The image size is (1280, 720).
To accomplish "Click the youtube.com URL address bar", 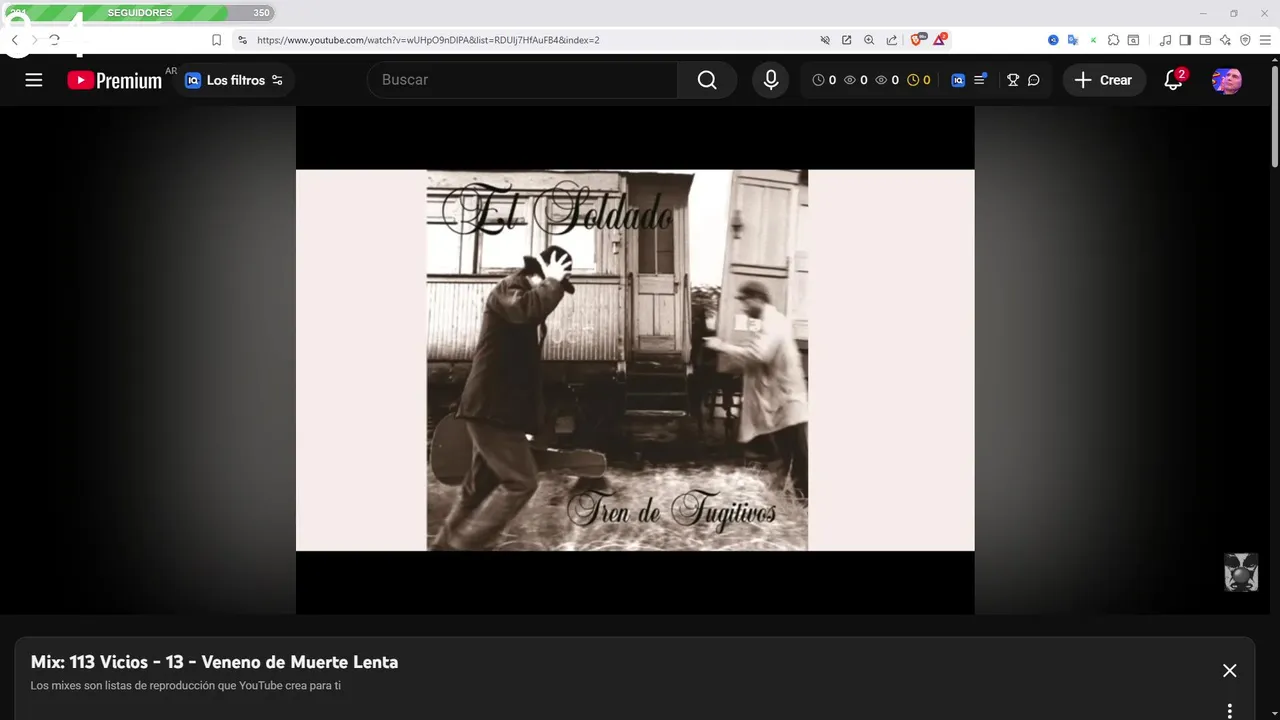I will tap(428, 40).
